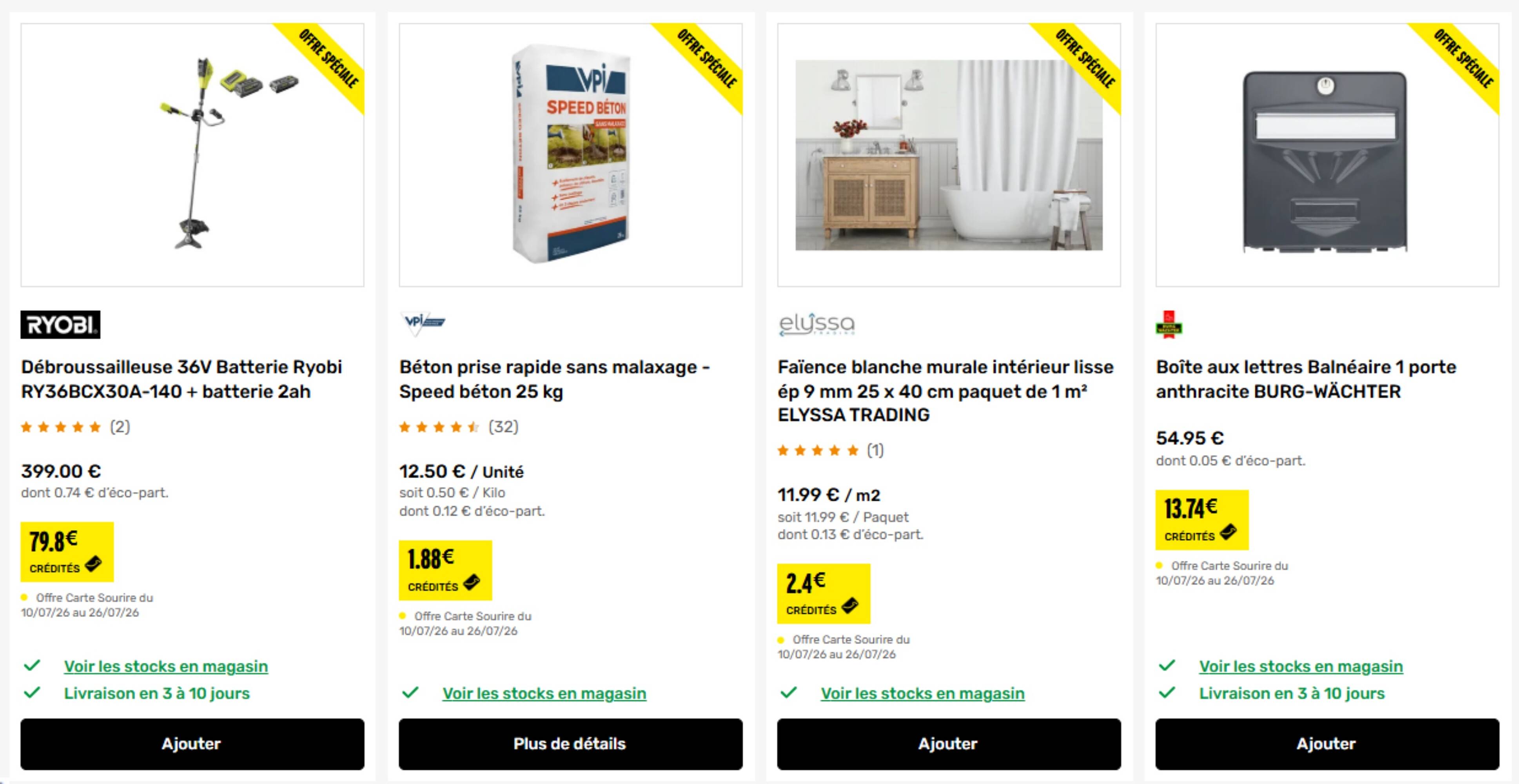This screenshot has height=784, width=1519.
Task: Click the 1.88€ crédités badge
Action: pos(445,570)
